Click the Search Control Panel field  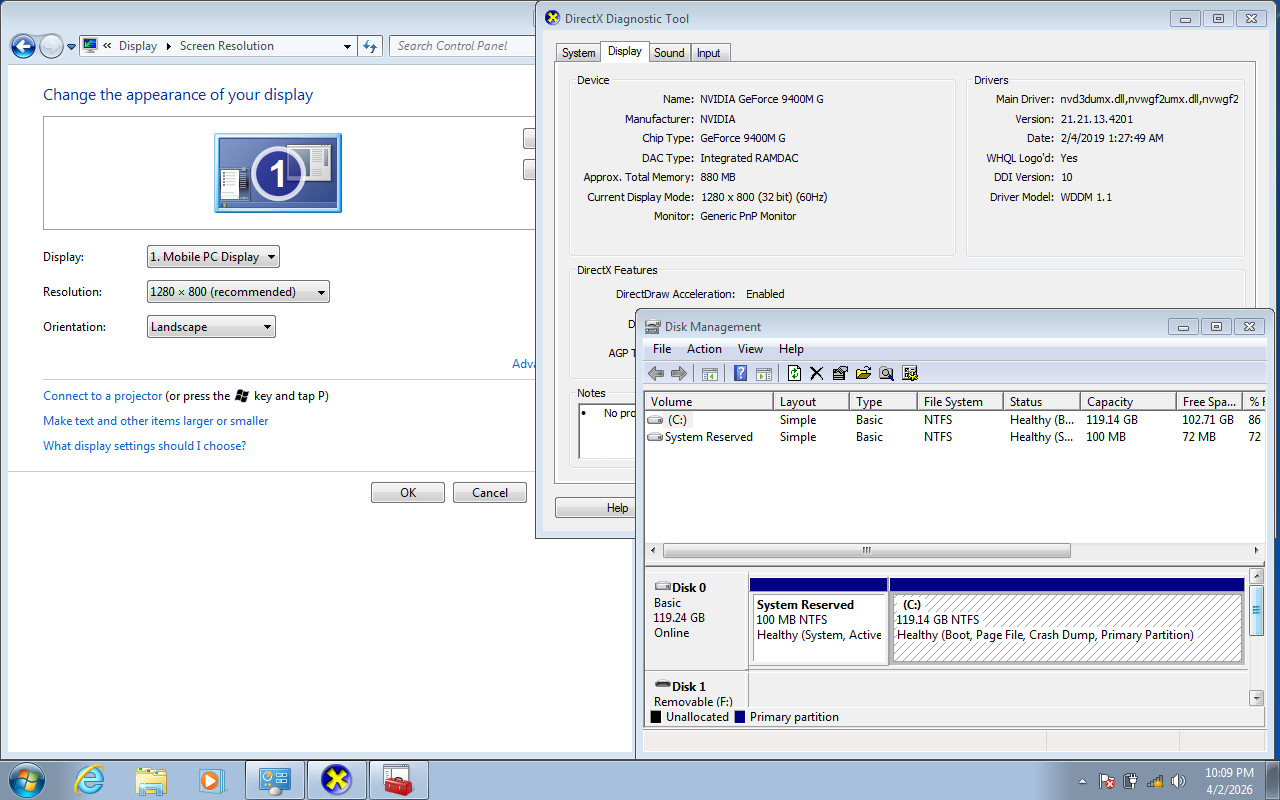(462, 46)
